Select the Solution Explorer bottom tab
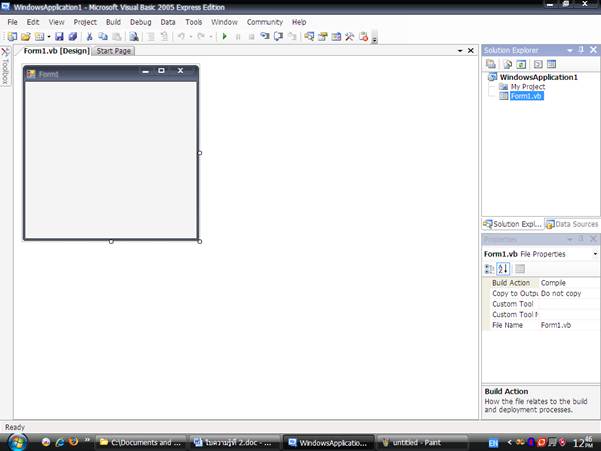601x451 pixels. tap(513, 224)
